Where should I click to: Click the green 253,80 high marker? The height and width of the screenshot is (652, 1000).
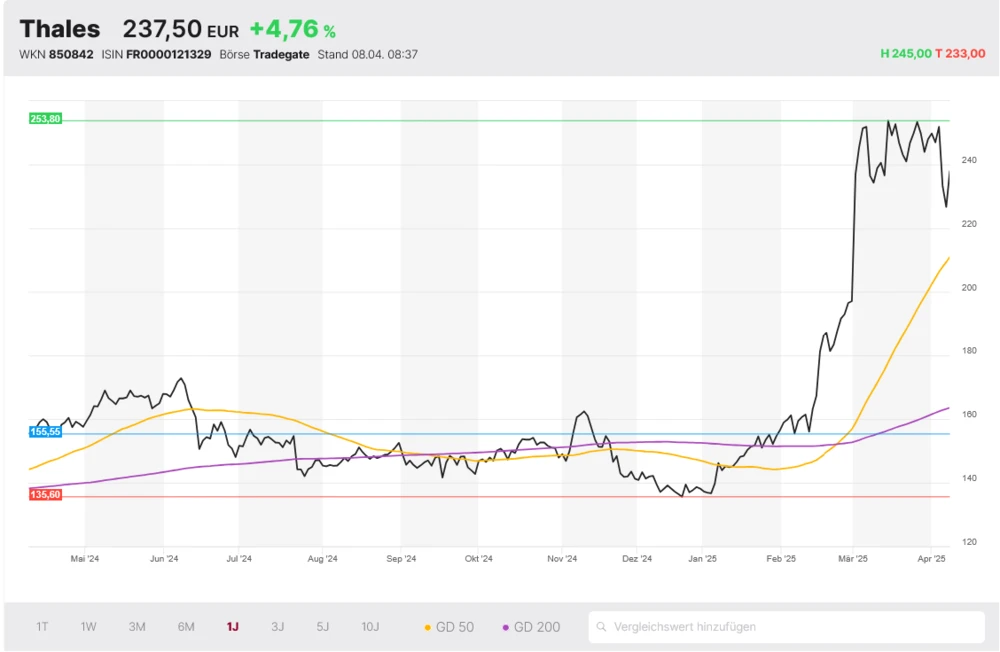tap(46, 119)
